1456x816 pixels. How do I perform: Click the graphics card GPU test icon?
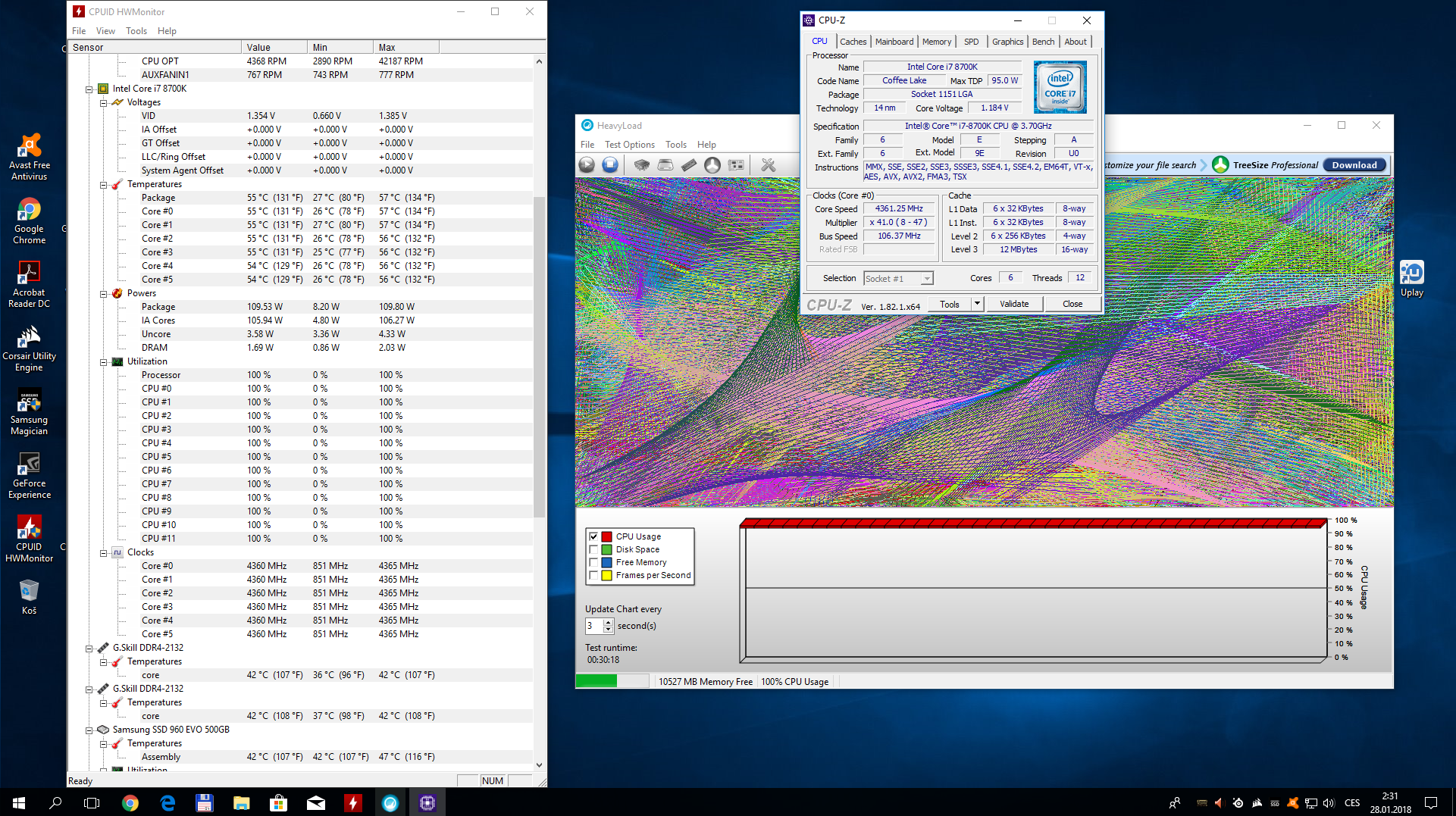[x=735, y=165]
